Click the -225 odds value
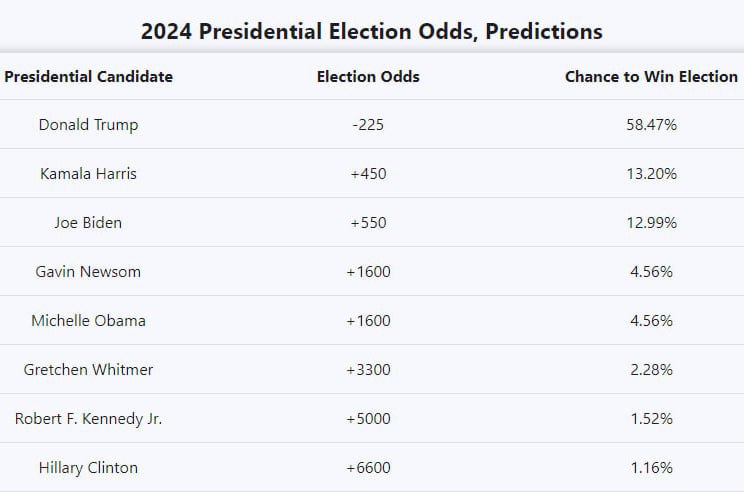 (x=368, y=125)
